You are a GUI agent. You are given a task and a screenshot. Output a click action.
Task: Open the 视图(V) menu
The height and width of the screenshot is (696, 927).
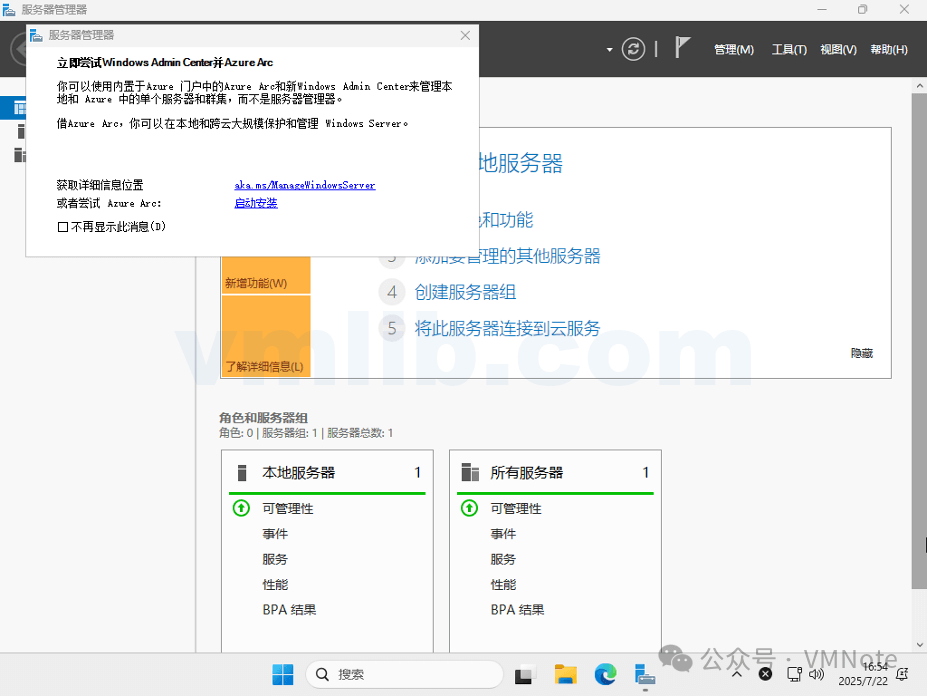pos(838,49)
